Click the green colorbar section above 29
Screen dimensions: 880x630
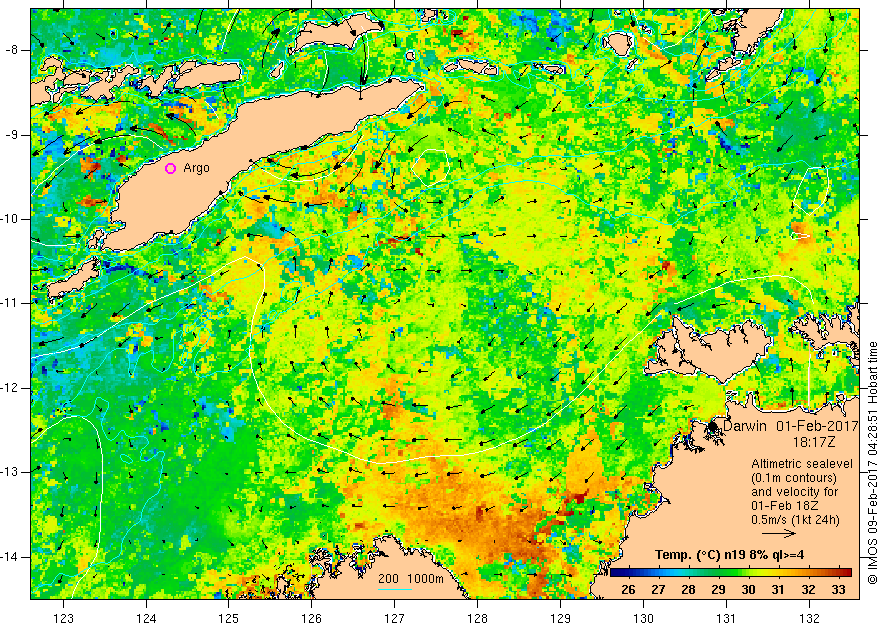pos(718,573)
